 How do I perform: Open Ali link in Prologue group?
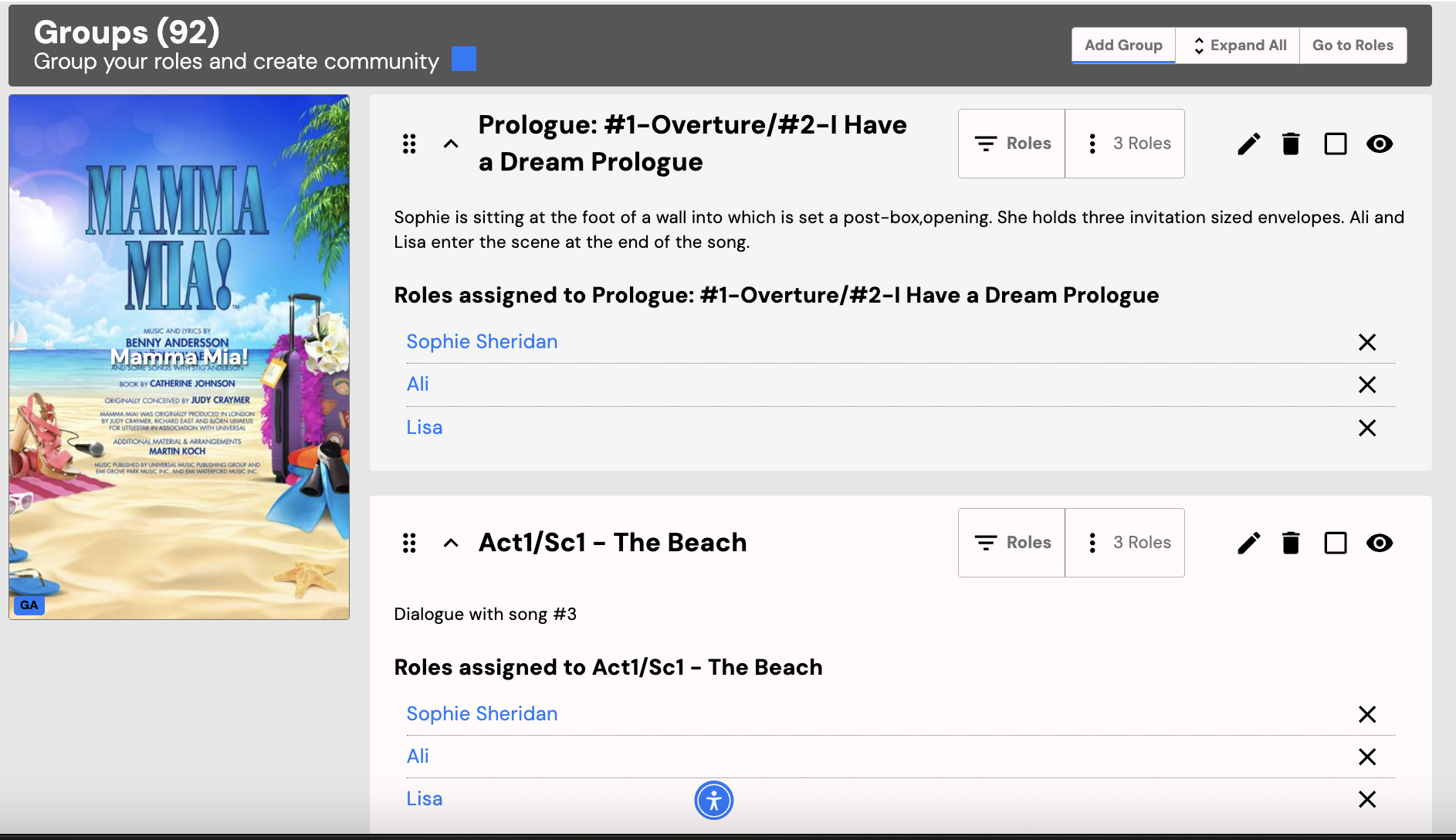418,384
